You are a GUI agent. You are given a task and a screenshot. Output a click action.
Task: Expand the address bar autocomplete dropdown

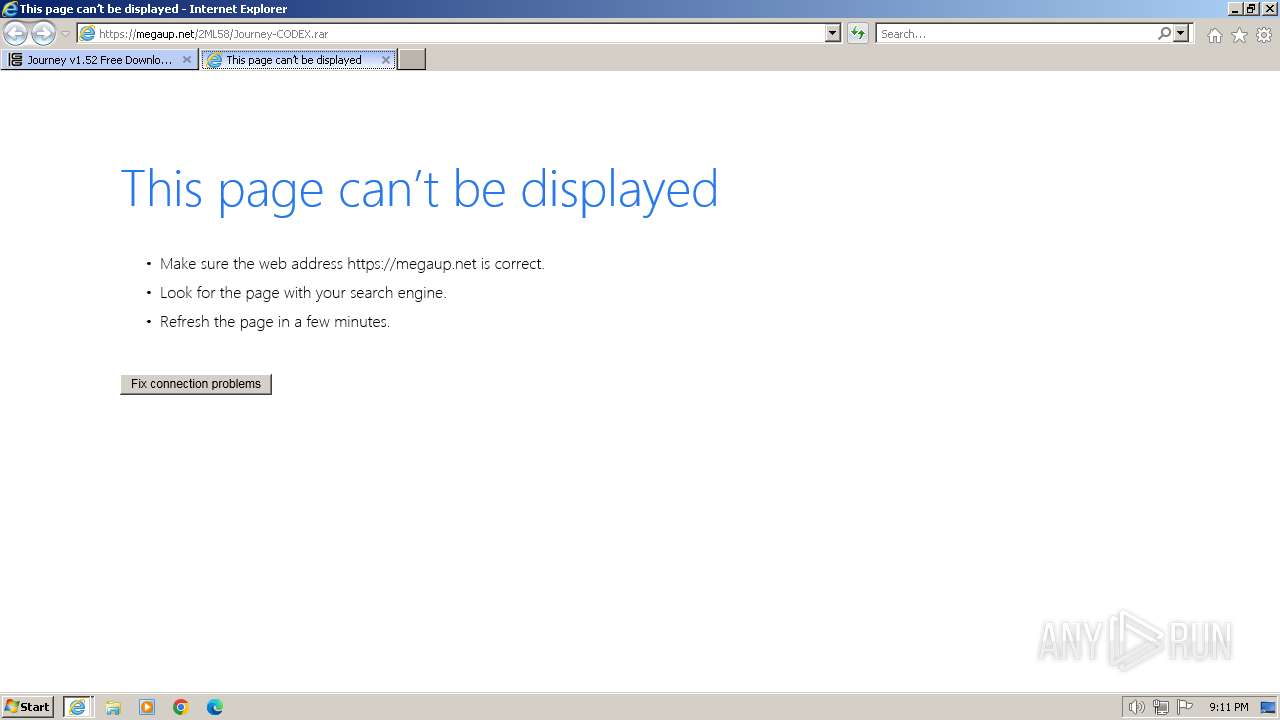coord(833,34)
